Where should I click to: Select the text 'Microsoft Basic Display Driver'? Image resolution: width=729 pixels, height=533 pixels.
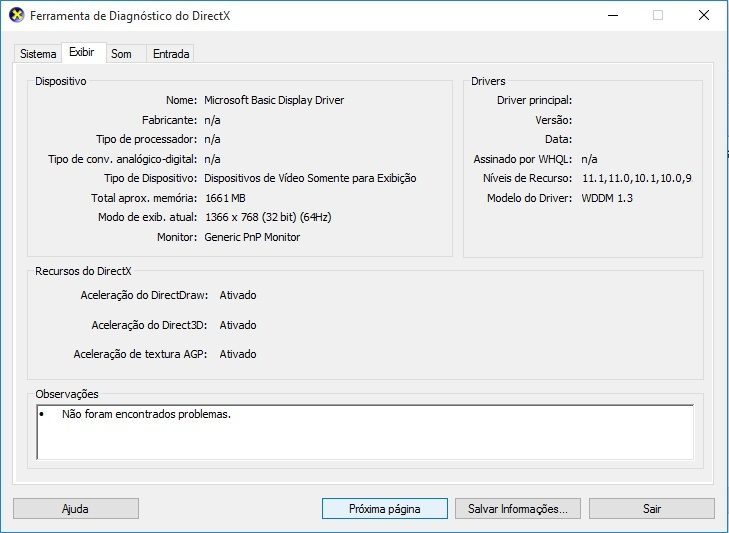[274, 100]
